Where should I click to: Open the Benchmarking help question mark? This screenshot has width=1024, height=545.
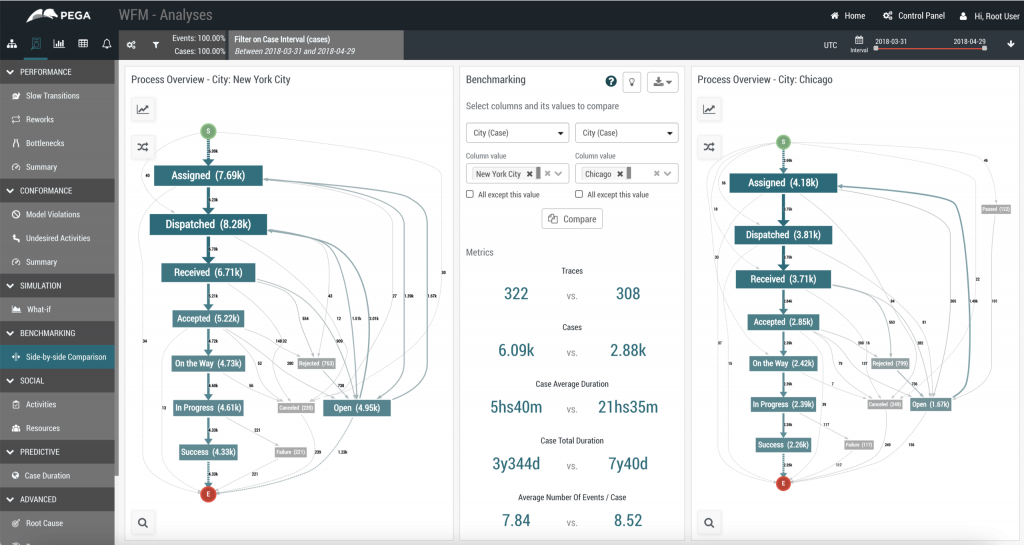[611, 81]
